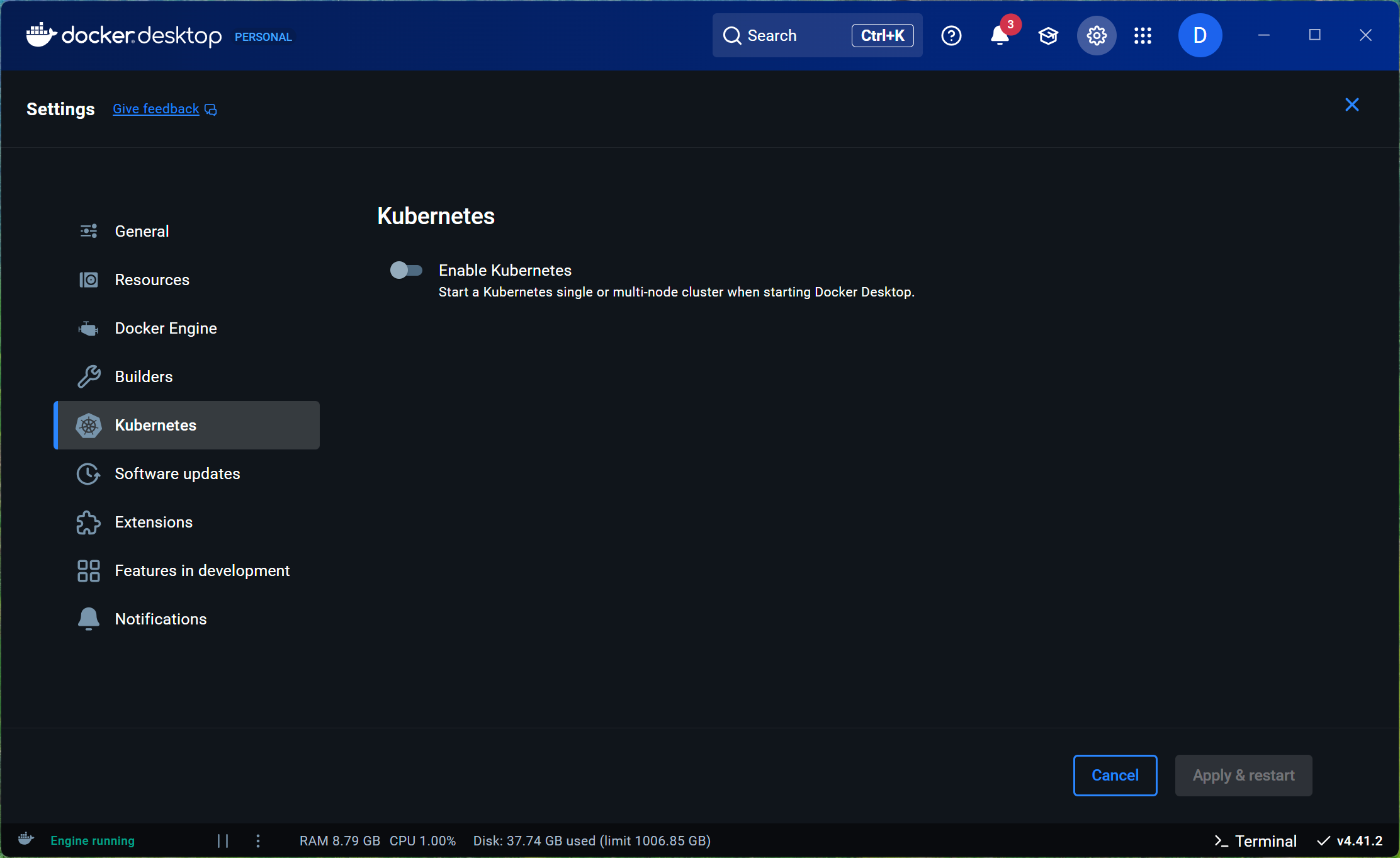Close the Docker Desktop window

1365,35
